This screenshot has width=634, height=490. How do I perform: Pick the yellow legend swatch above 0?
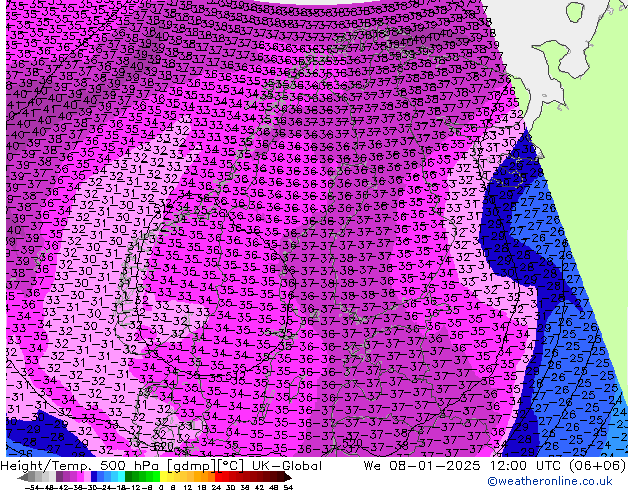point(163,477)
